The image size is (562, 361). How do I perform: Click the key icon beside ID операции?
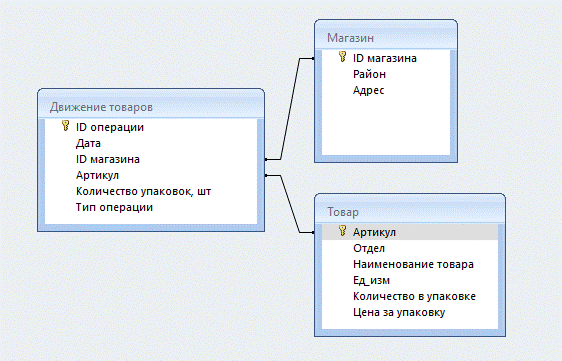(x=65, y=126)
